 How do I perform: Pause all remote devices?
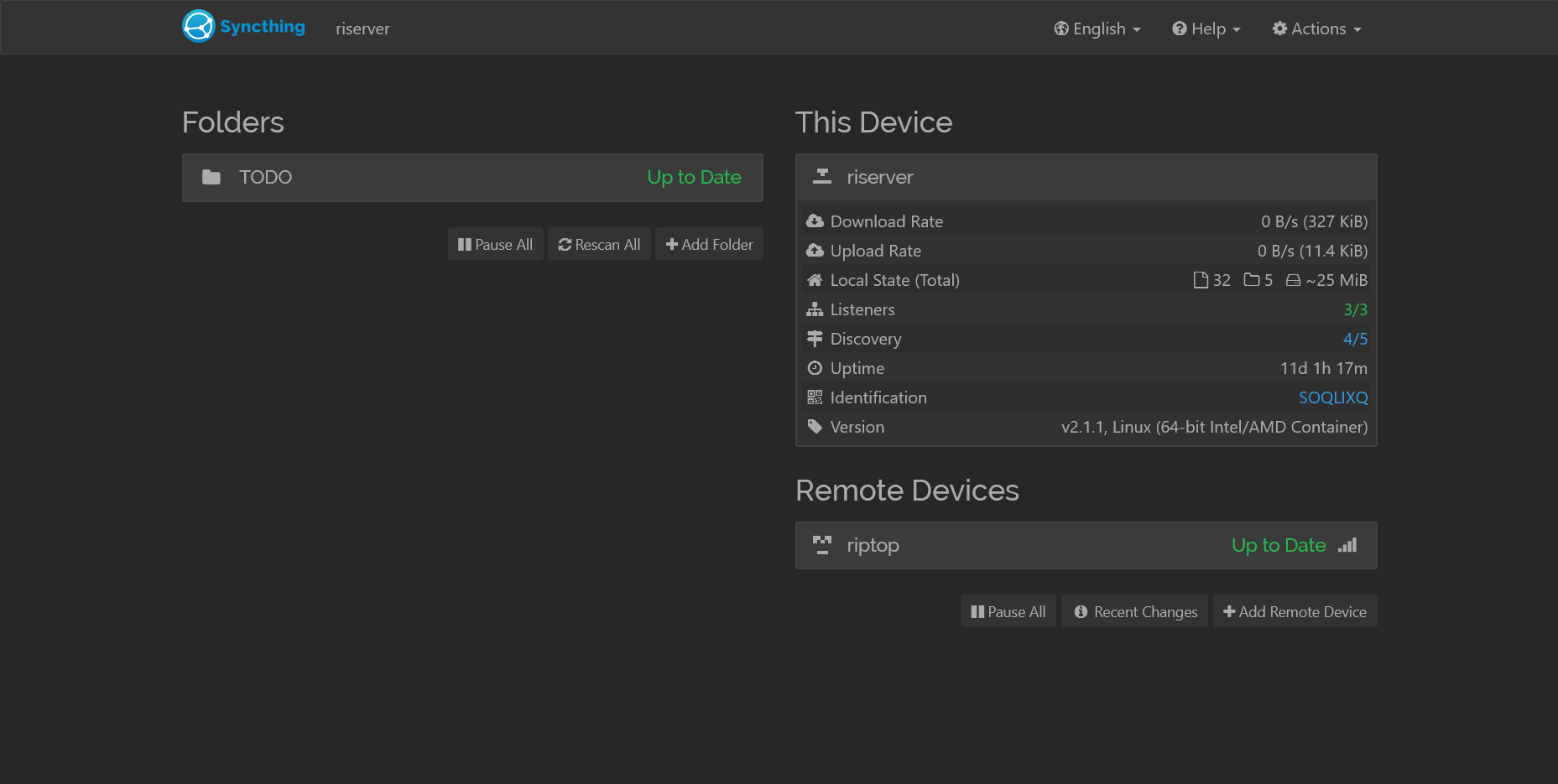1008,611
